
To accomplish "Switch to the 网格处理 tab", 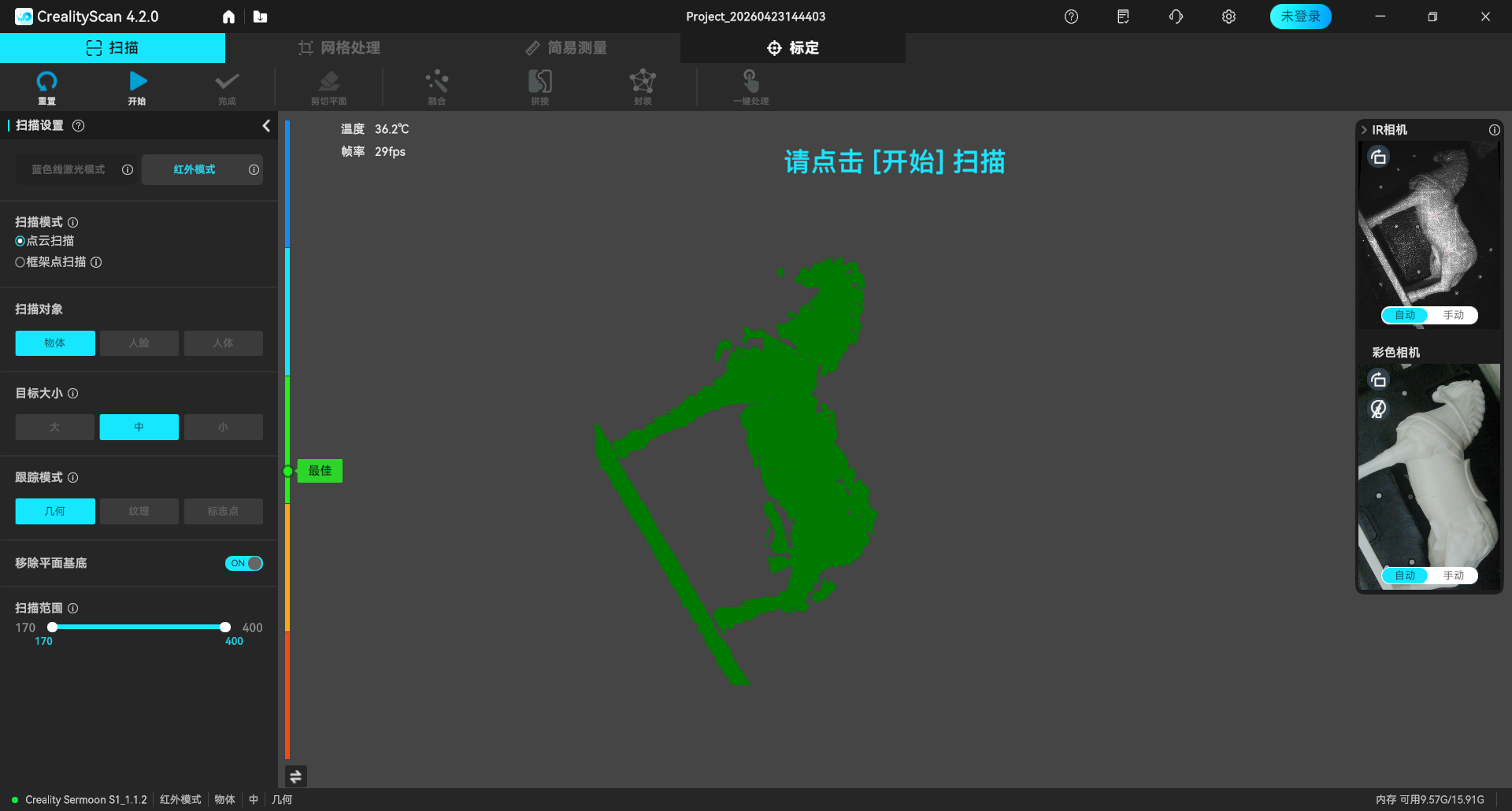I will [339, 48].
